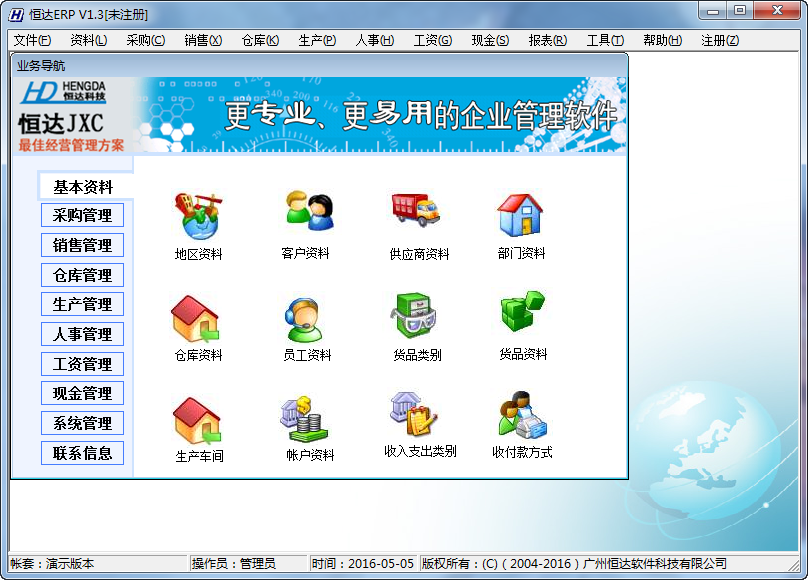808x580 pixels.
Task: Click status bar copyright 版权所有 text
Action: point(574,564)
